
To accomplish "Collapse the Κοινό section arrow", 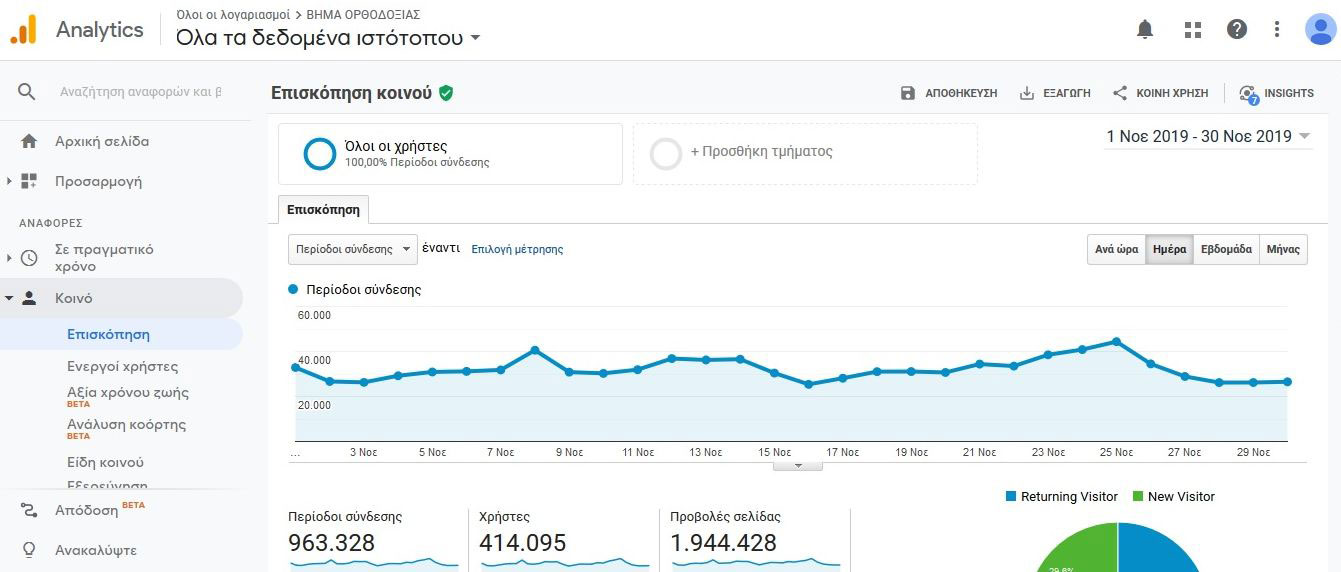I will pyautogui.click(x=9, y=298).
